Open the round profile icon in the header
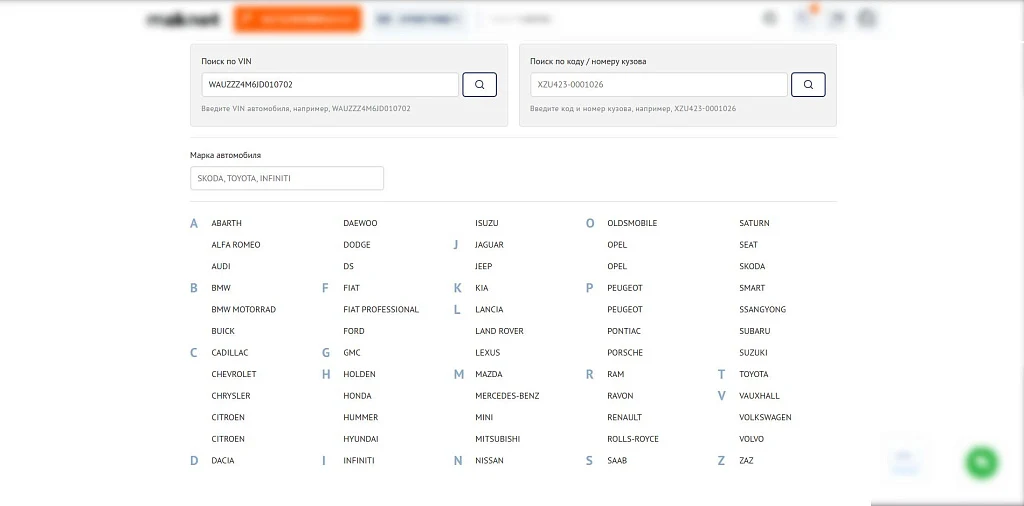The image size is (1024, 506). tap(867, 18)
